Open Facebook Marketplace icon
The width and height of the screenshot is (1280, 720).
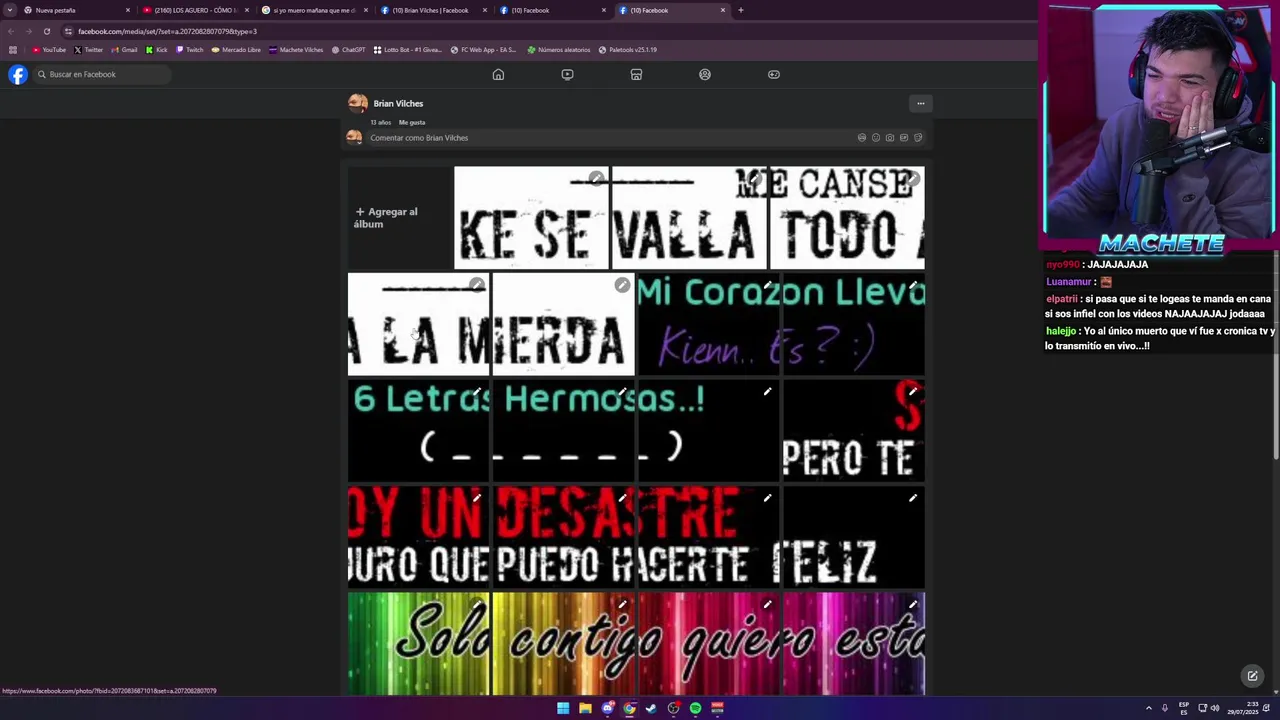click(x=636, y=74)
